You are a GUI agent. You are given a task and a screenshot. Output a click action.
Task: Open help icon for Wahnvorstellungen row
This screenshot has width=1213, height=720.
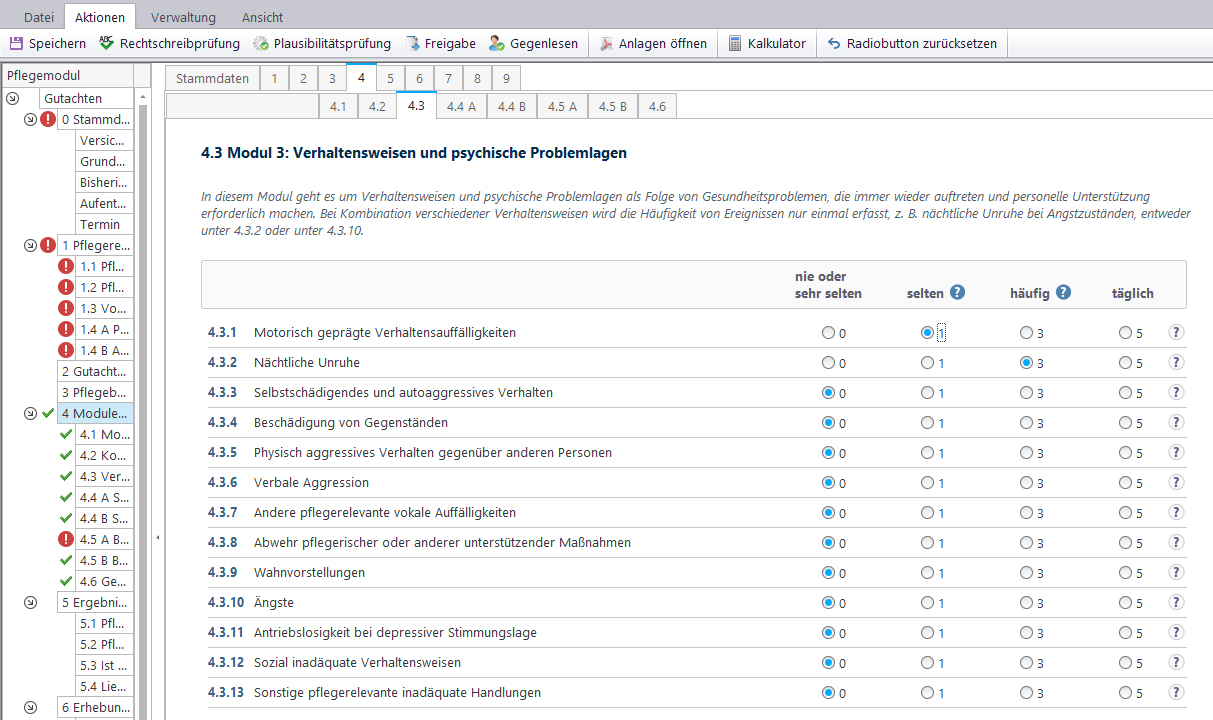1176,573
